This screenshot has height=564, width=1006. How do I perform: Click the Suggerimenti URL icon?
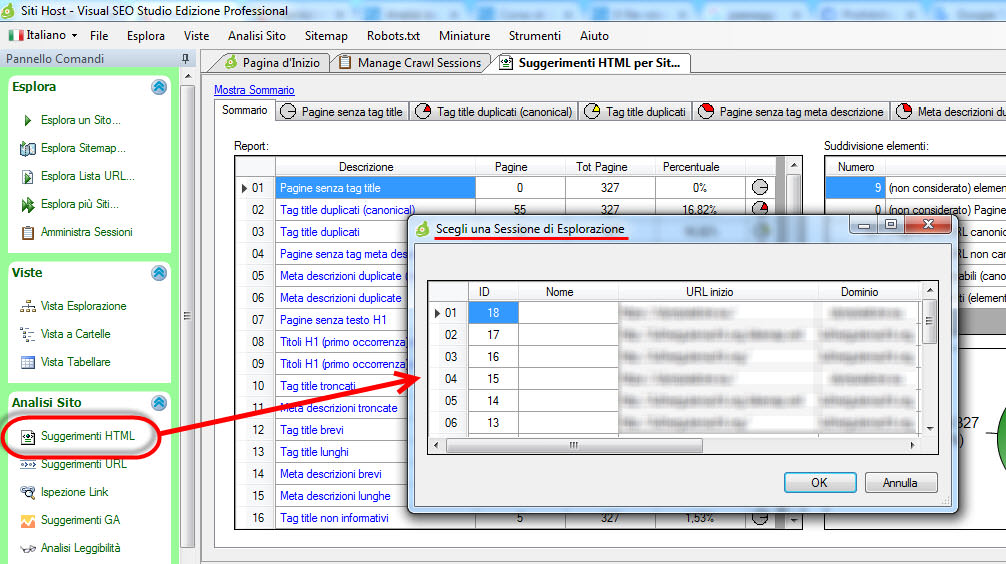point(28,465)
